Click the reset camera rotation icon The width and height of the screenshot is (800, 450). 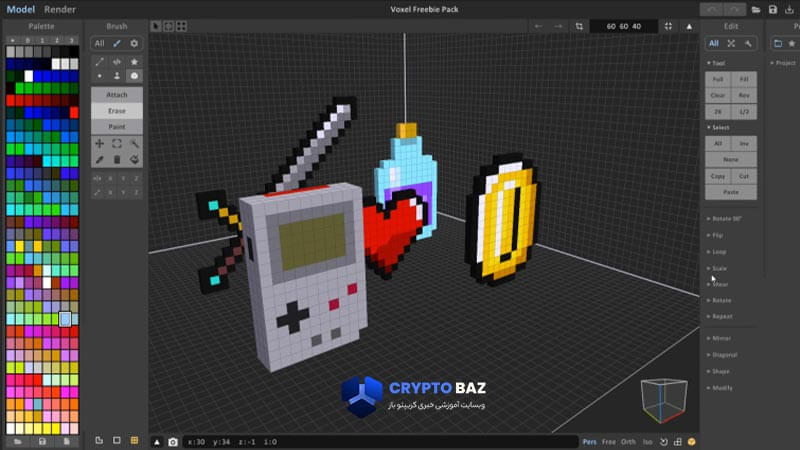[664, 442]
